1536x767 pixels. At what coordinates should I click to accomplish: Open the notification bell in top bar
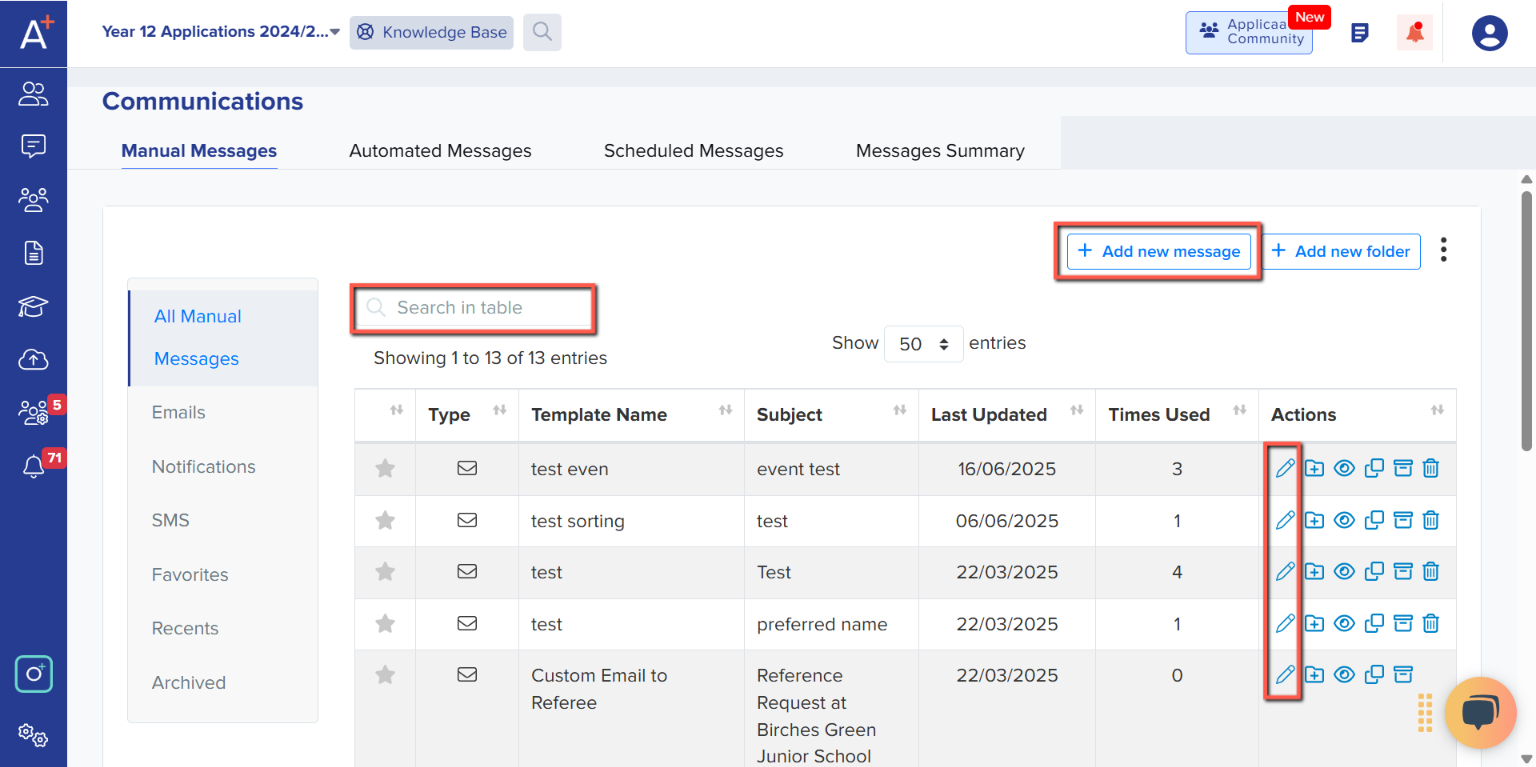pyautogui.click(x=1415, y=33)
